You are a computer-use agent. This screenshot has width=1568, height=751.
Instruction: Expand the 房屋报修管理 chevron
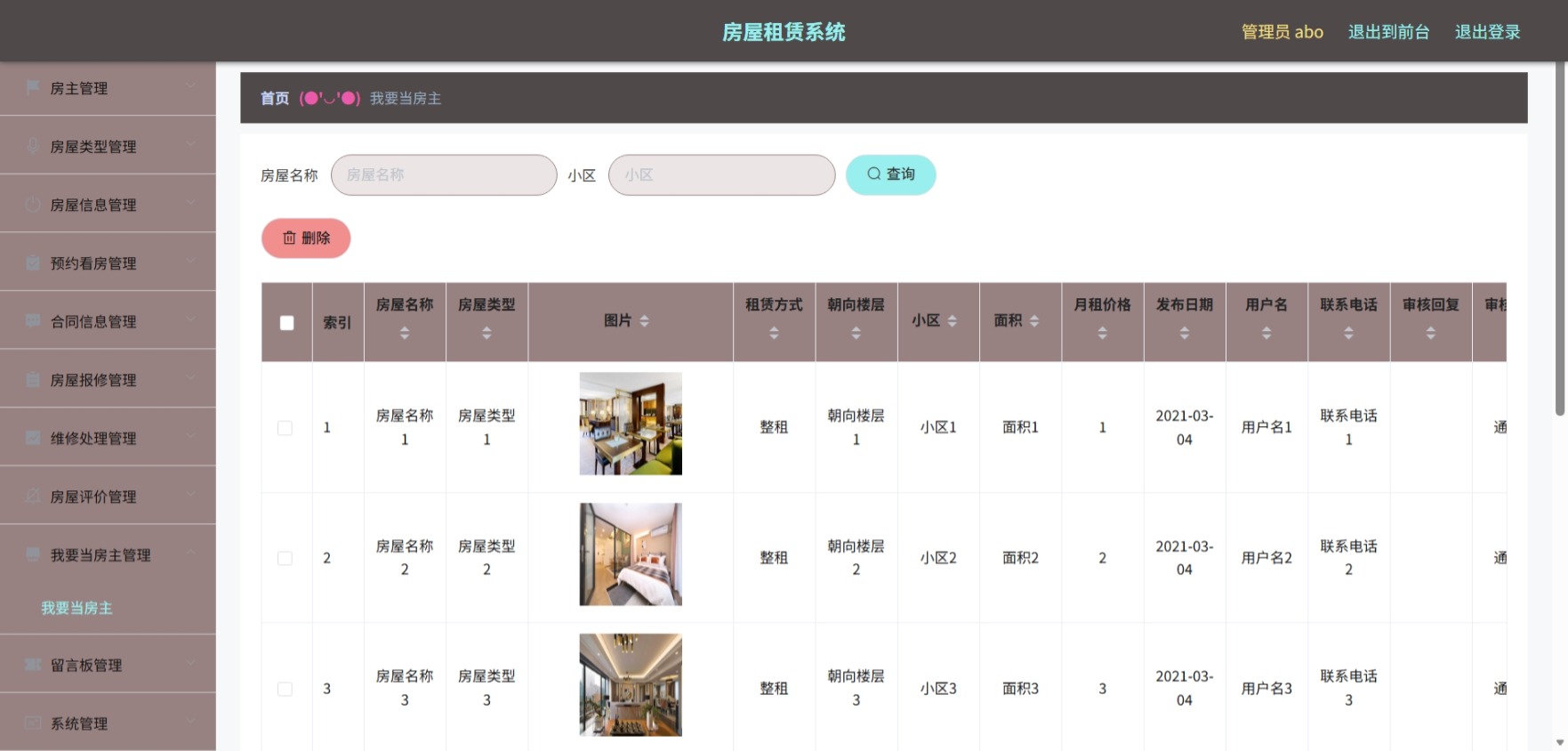point(190,377)
